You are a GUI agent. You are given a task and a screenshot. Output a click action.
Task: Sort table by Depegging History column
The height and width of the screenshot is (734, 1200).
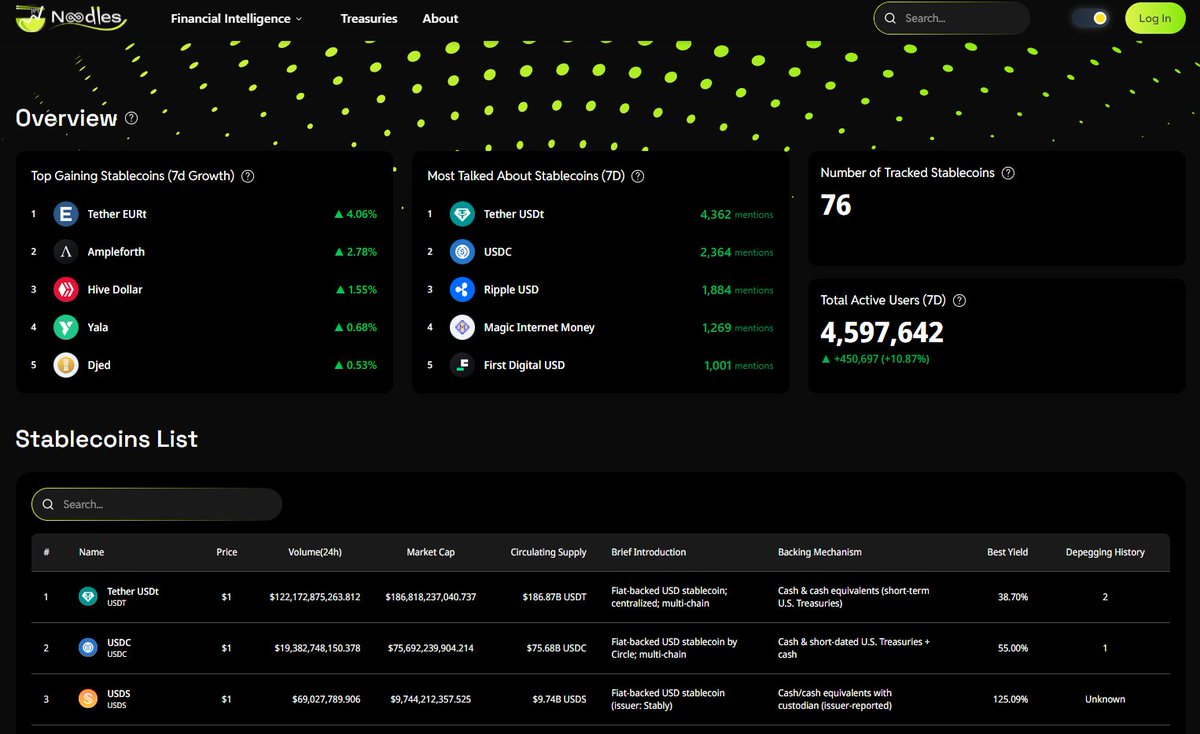click(1105, 552)
